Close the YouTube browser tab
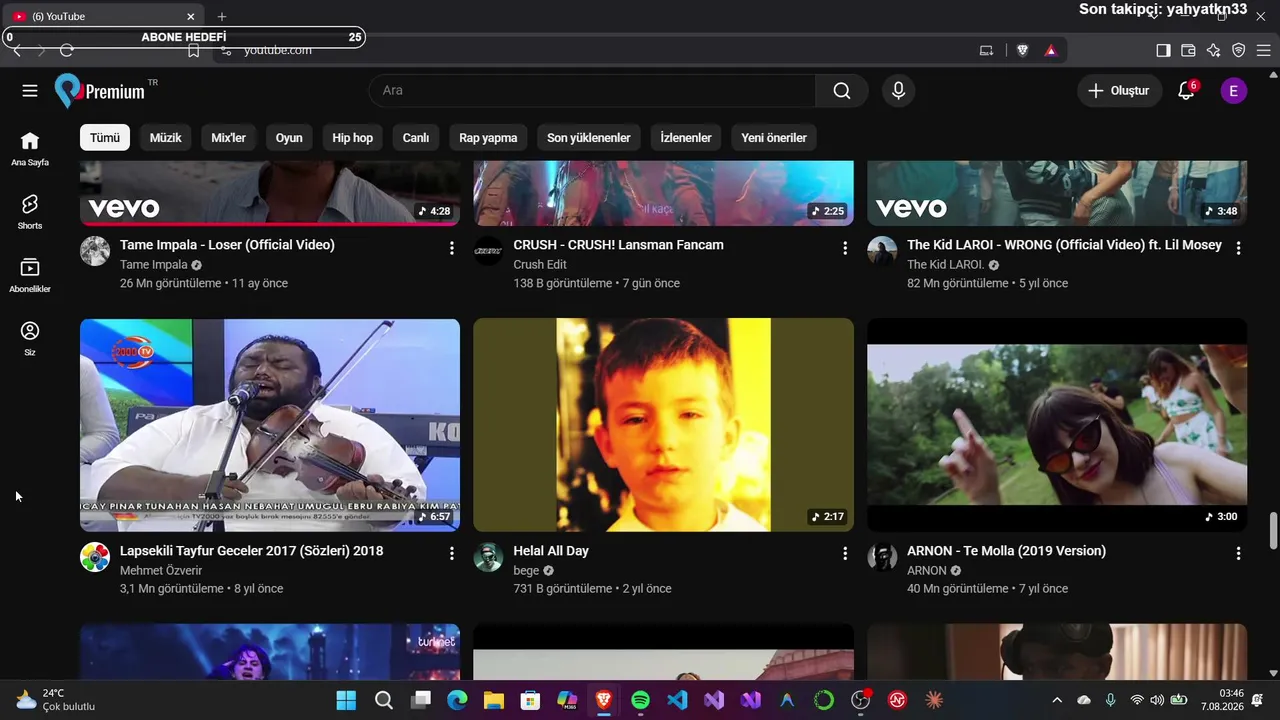Image resolution: width=1280 pixels, height=720 pixels. tap(191, 17)
